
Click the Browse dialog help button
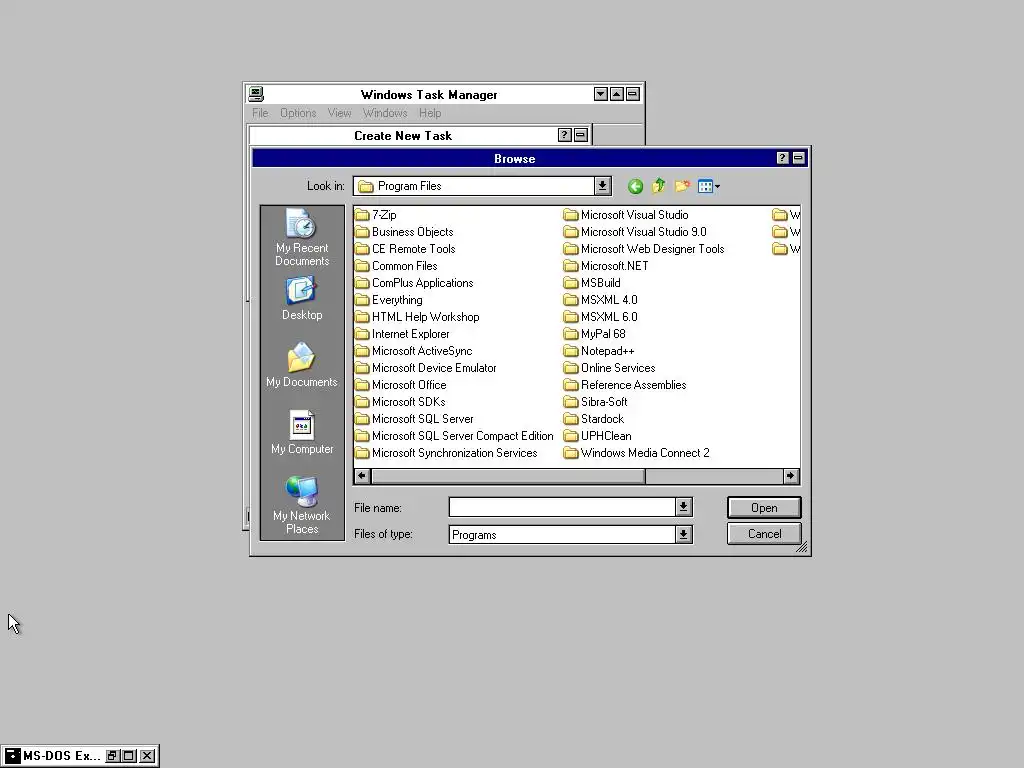click(782, 158)
